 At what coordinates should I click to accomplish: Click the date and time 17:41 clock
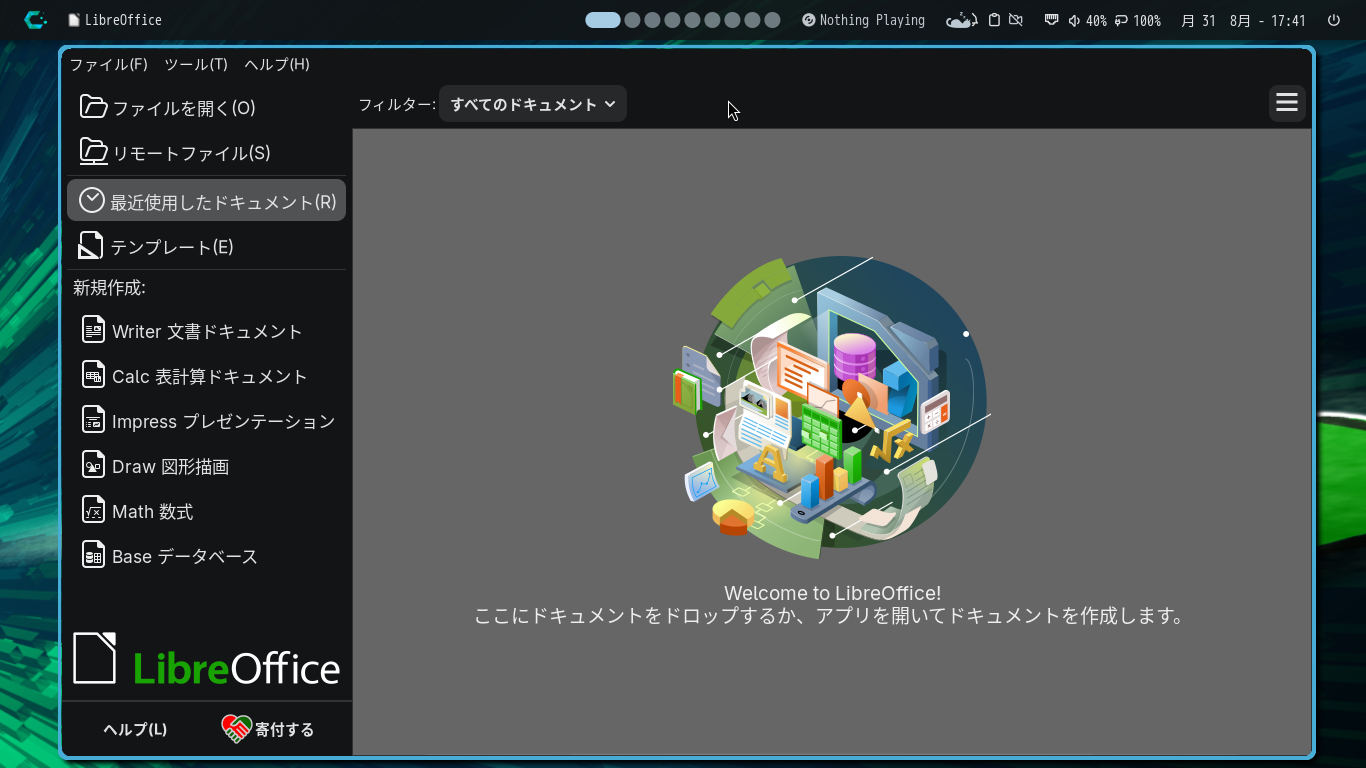click(x=1243, y=20)
